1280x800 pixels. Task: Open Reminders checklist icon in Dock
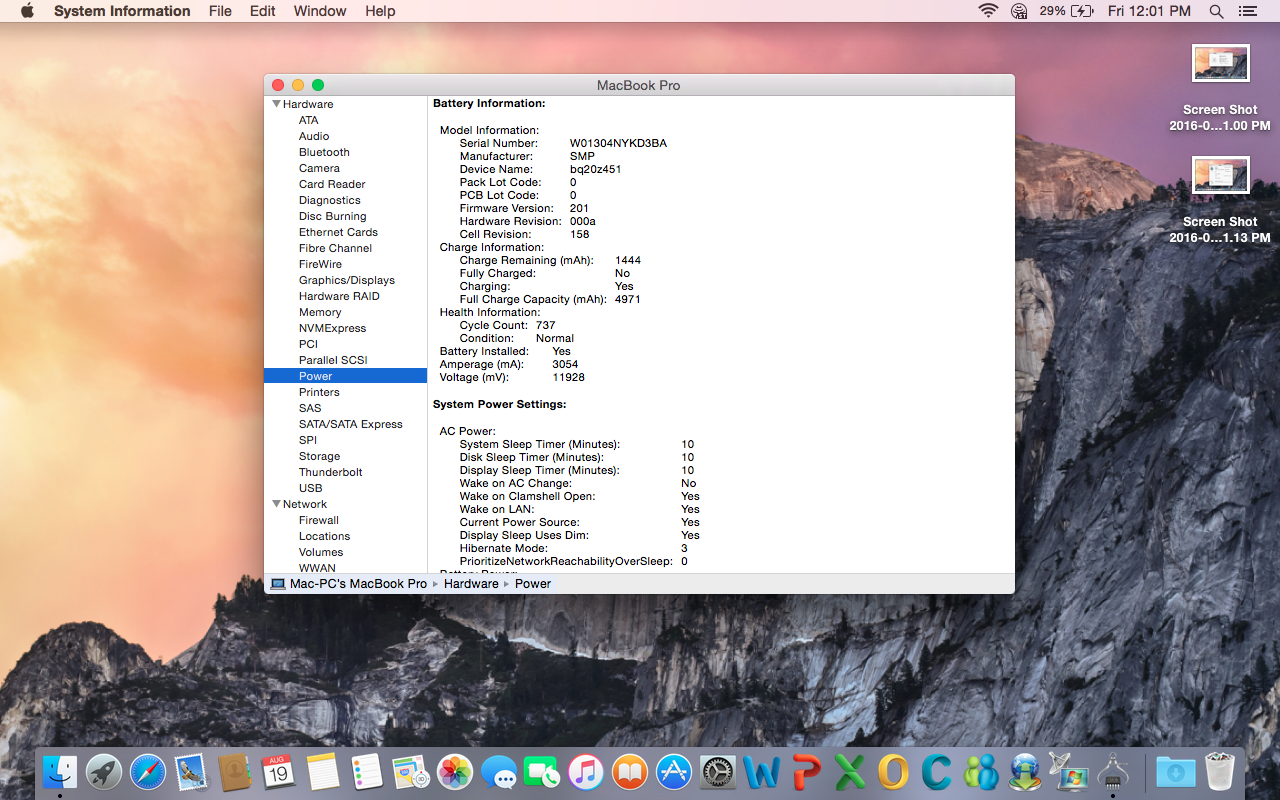tap(367, 772)
